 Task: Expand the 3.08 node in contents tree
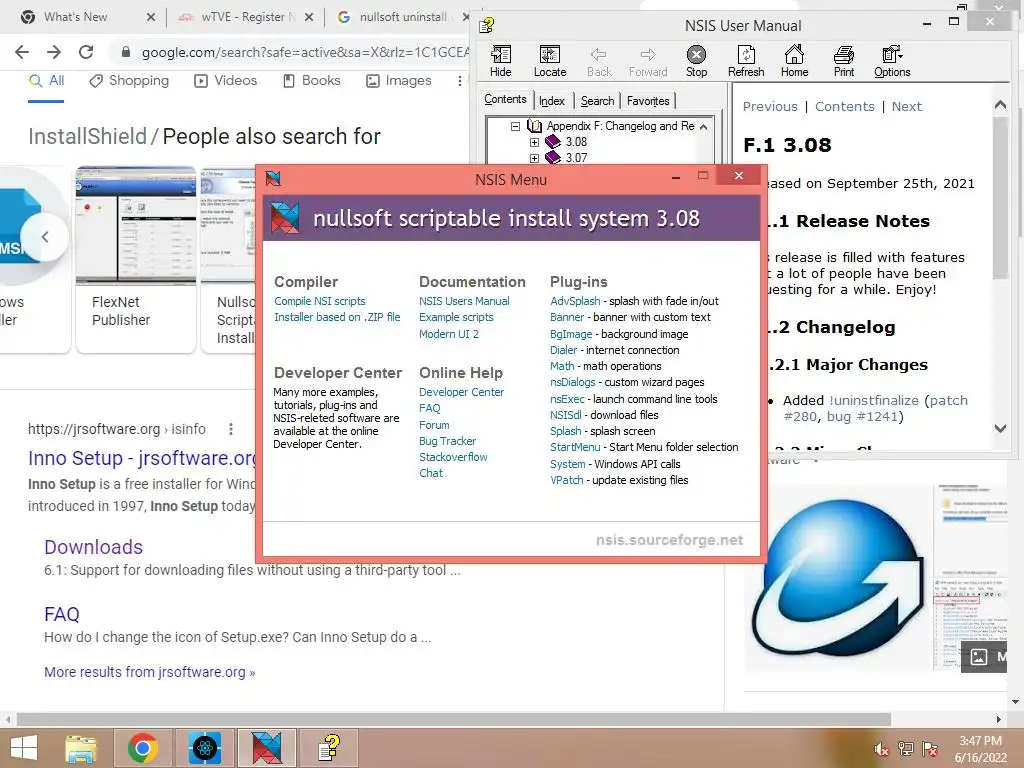(534, 142)
